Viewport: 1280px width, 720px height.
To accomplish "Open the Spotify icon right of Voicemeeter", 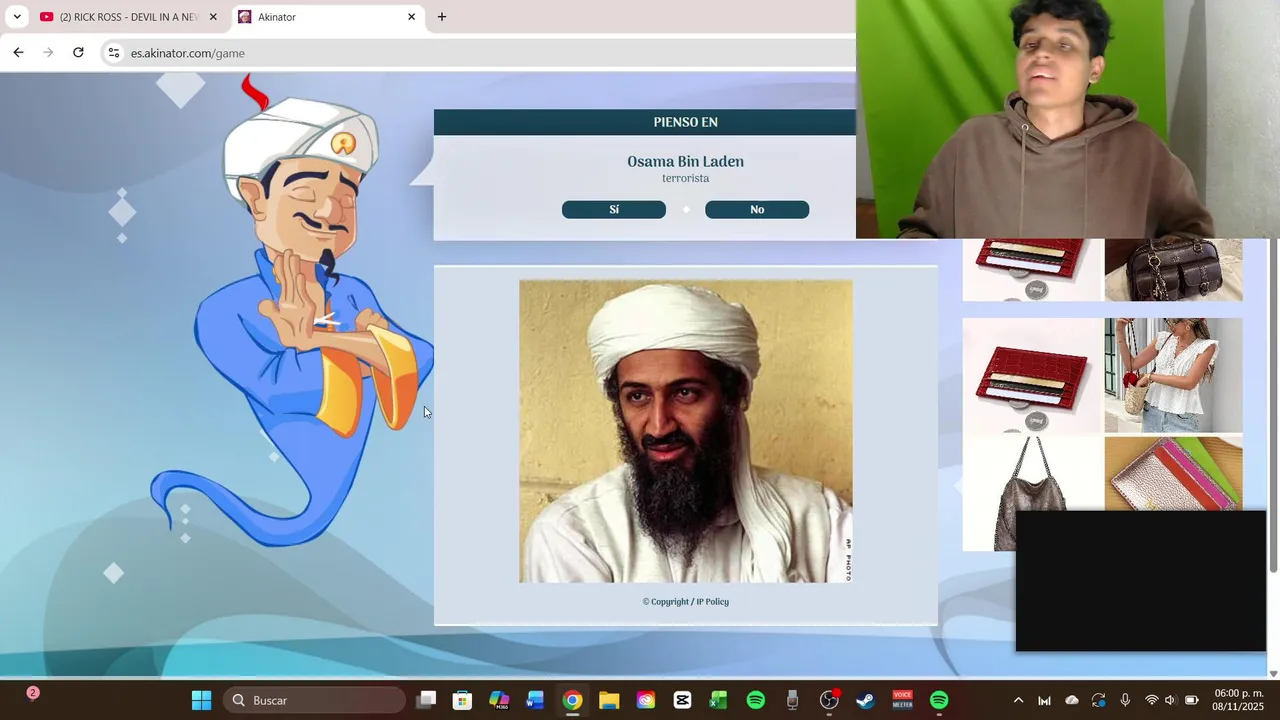I will point(939,700).
